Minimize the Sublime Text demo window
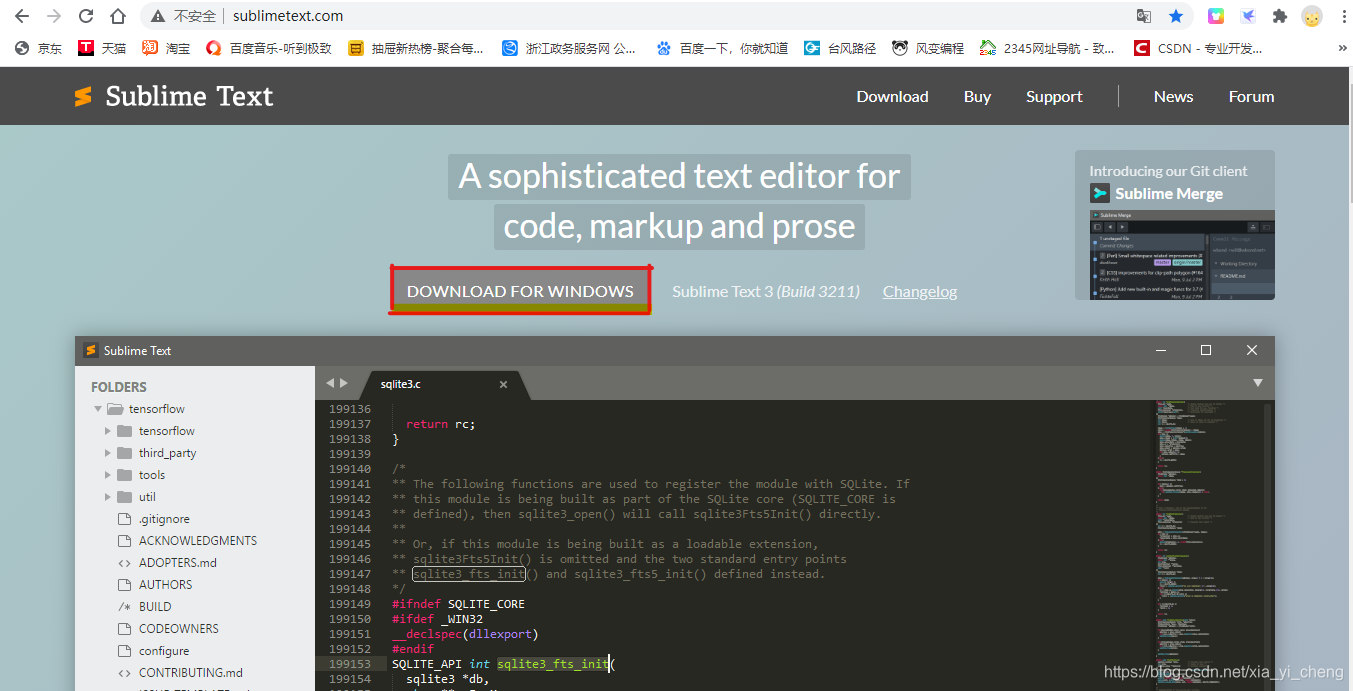This screenshot has height=691, width=1353. 1161,350
